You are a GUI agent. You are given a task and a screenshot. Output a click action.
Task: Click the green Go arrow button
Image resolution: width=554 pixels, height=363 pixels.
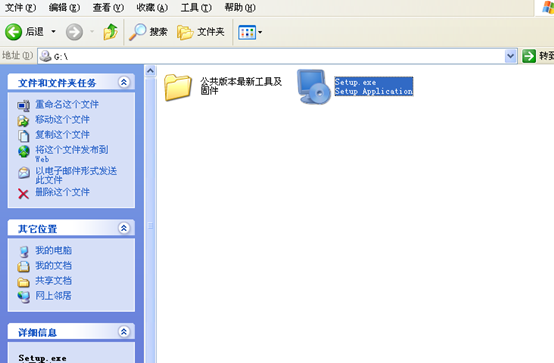point(529,56)
